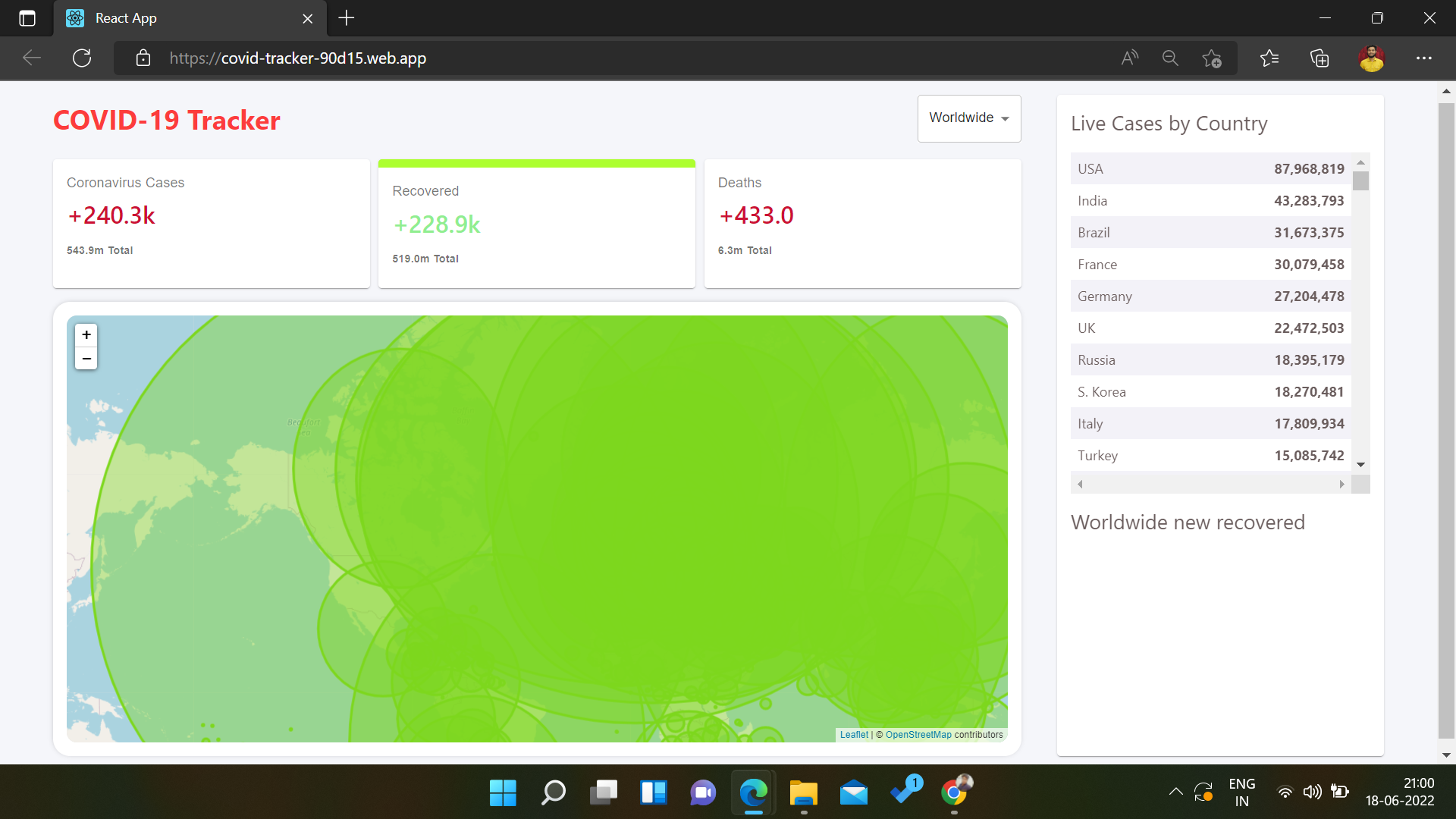
Task: Refresh the browser page
Action: click(x=82, y=58)
